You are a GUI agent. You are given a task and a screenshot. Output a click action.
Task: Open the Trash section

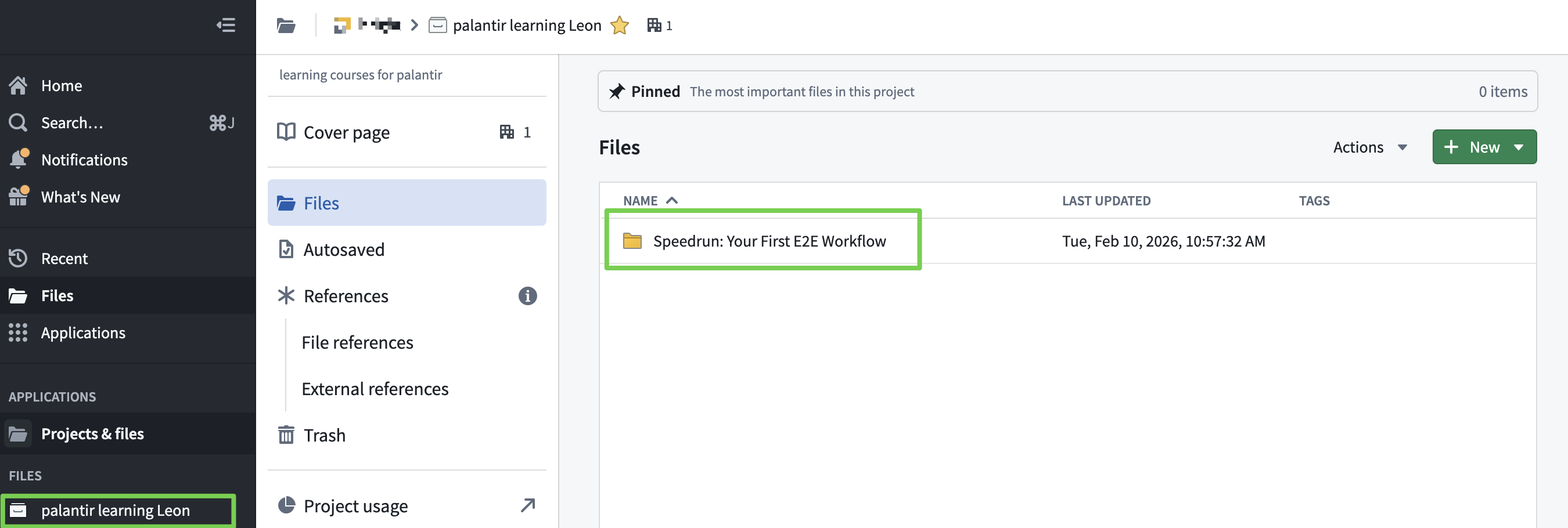324,435
